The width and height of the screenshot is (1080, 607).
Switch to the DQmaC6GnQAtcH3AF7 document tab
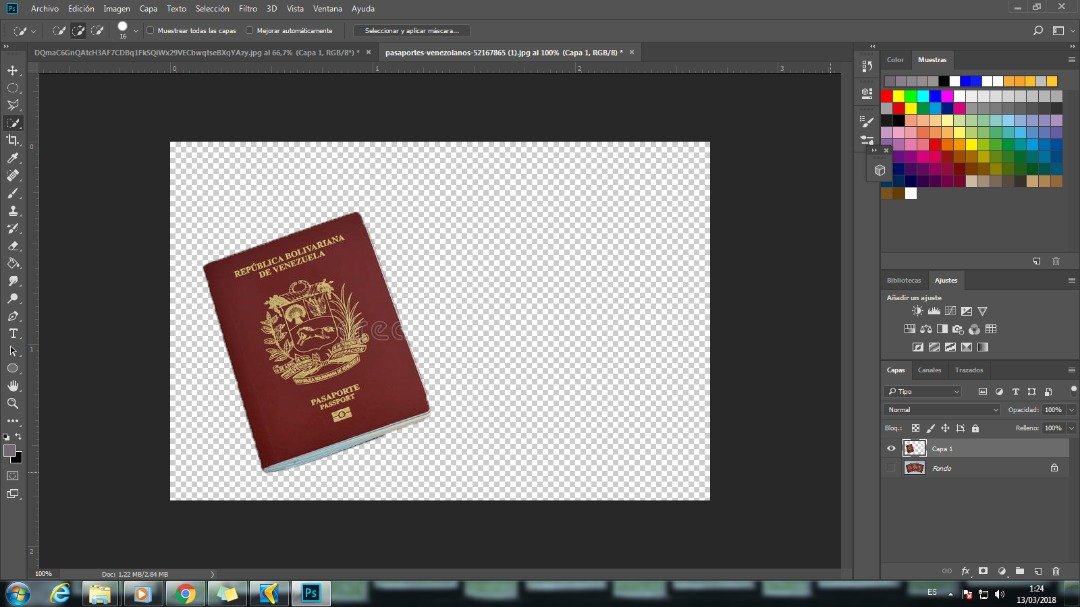(197, 52)
